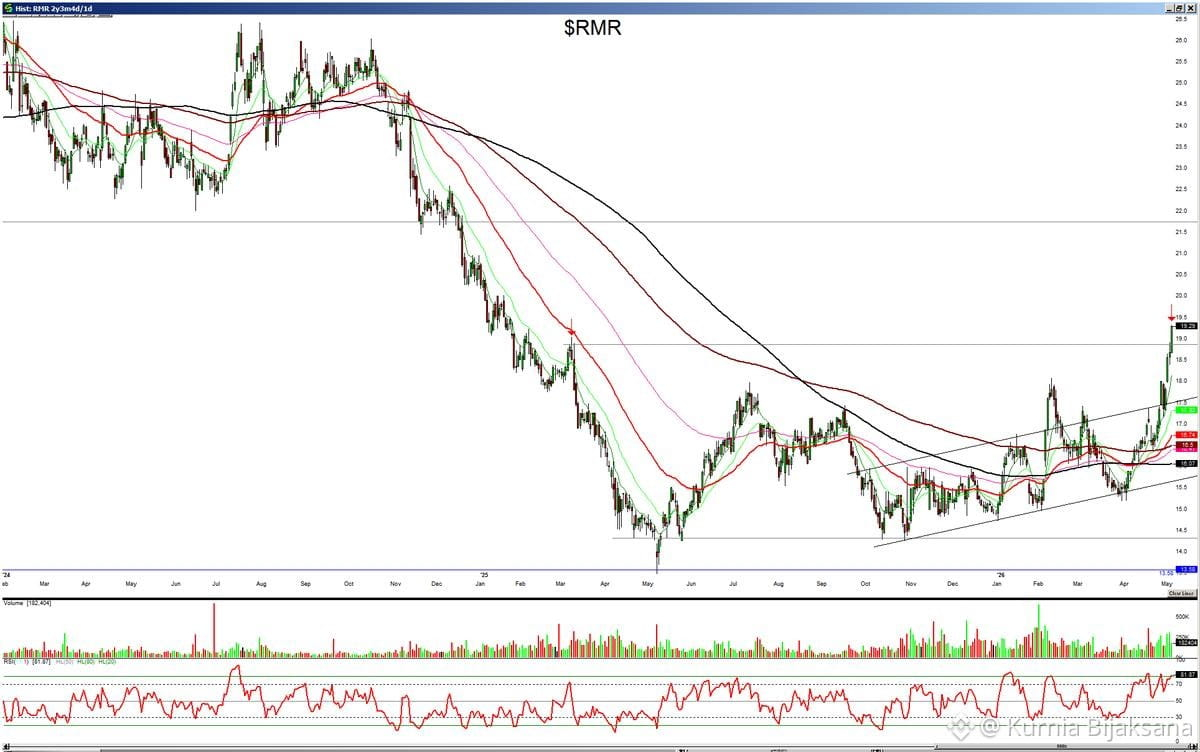Viewport: 1200px width, 752px height.
Task: Click the 19.29 last price tag
Action: 1186,326
